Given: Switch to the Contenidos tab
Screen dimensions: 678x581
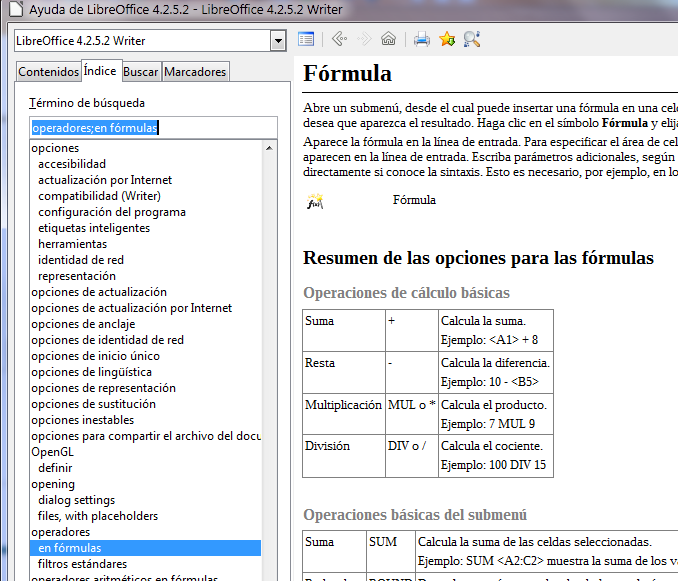Looking at the screenshot, I should click(x=48, y=72).
